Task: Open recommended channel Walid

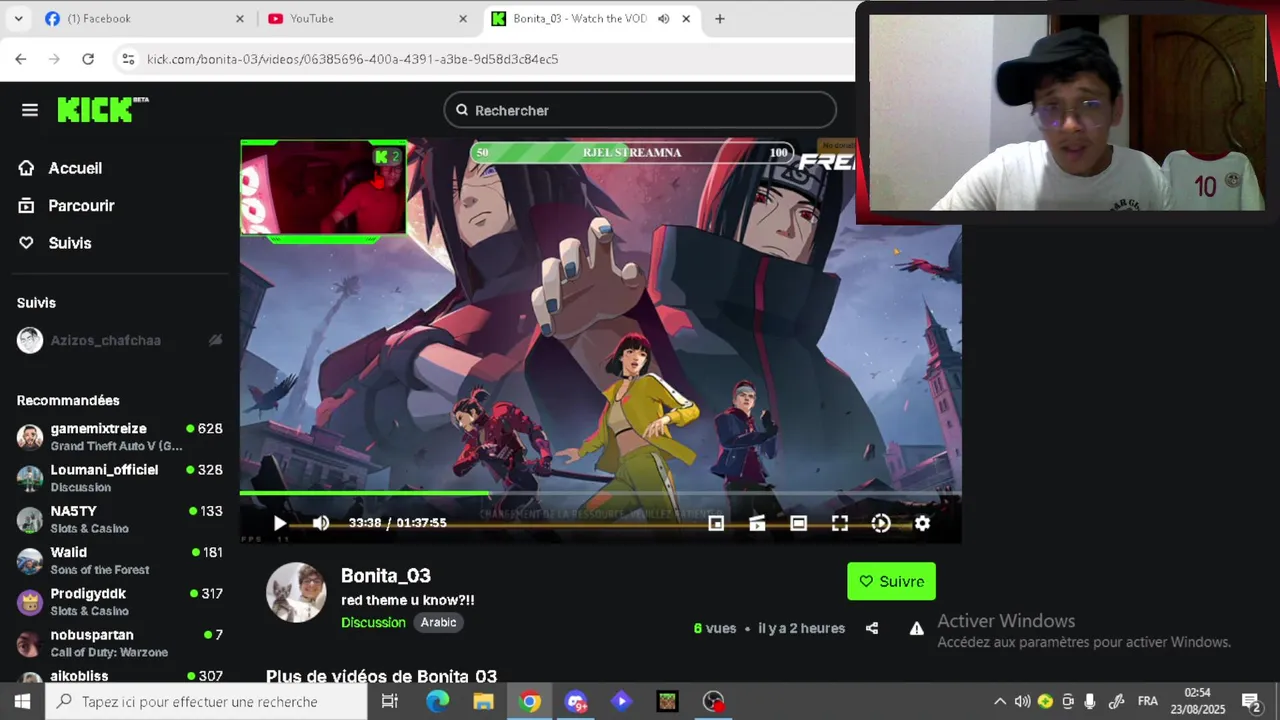Action: (x=120, y=561)
